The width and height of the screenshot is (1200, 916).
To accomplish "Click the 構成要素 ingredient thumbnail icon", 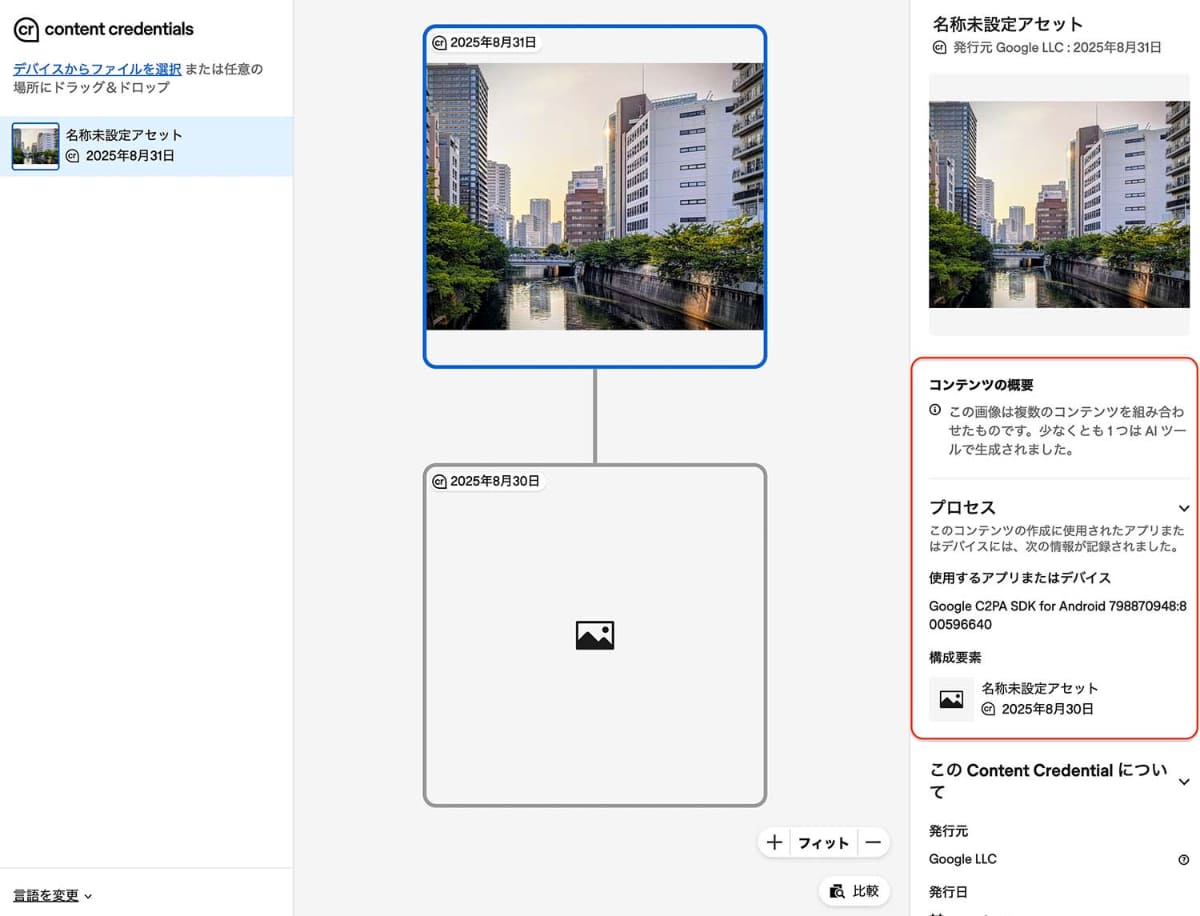I will tap(951, 698).
